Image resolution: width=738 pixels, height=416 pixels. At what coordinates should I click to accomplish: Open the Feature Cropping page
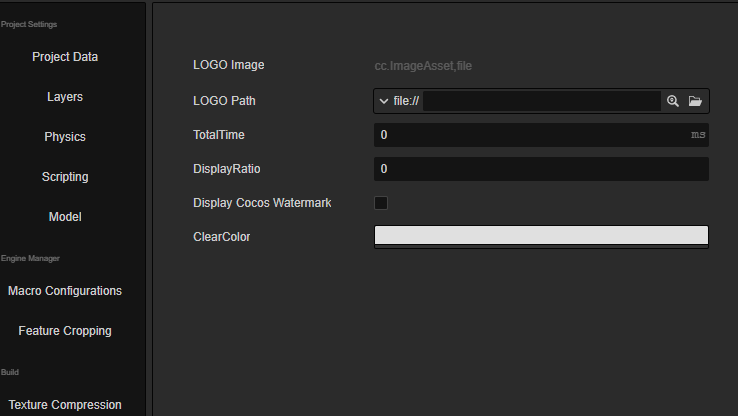click(x=65, y=331)
